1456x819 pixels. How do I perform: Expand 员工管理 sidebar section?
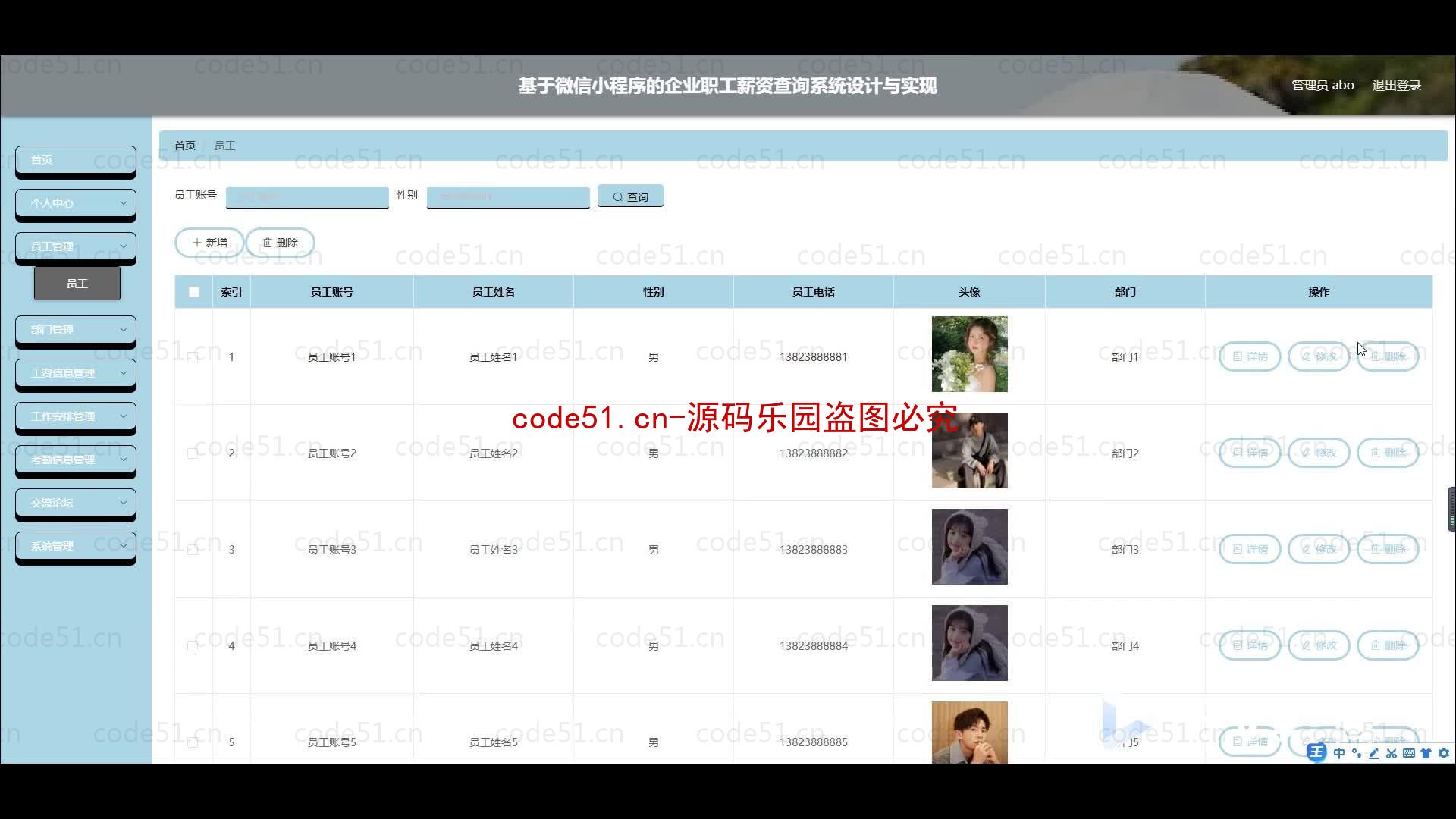click(x=75, y=246)
